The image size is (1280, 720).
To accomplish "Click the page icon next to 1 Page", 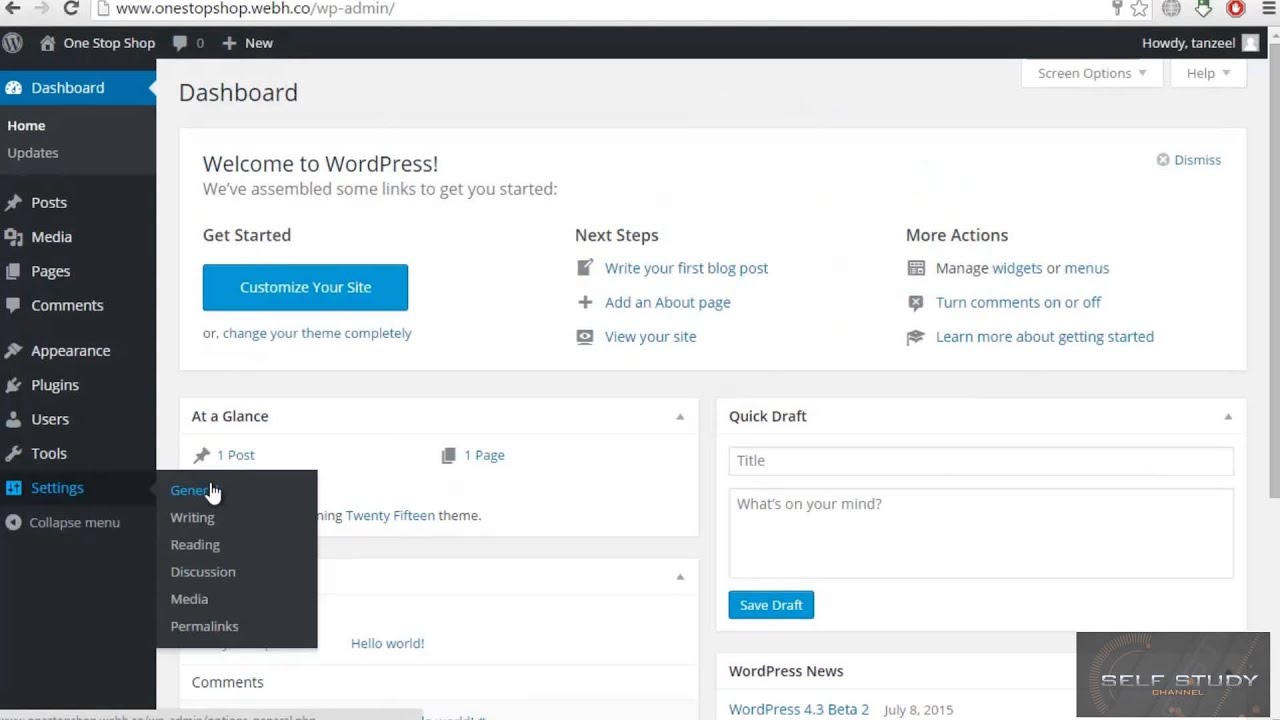I will coord(448,455).
